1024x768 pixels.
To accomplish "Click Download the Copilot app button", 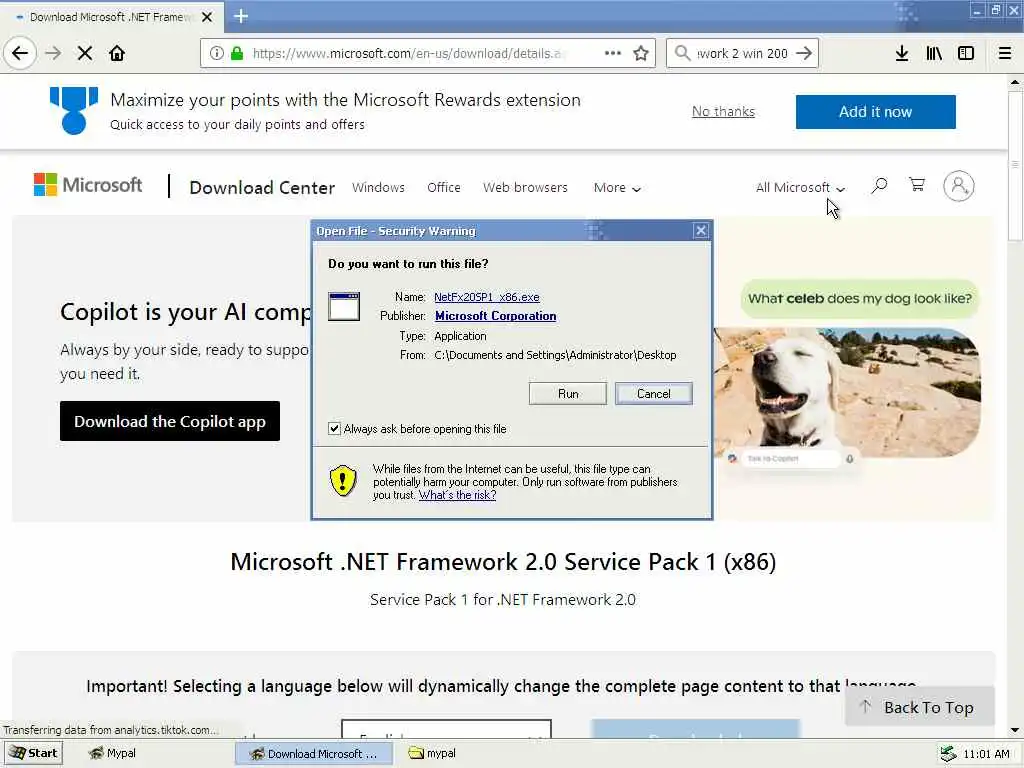I will click(x=170, y=421).
